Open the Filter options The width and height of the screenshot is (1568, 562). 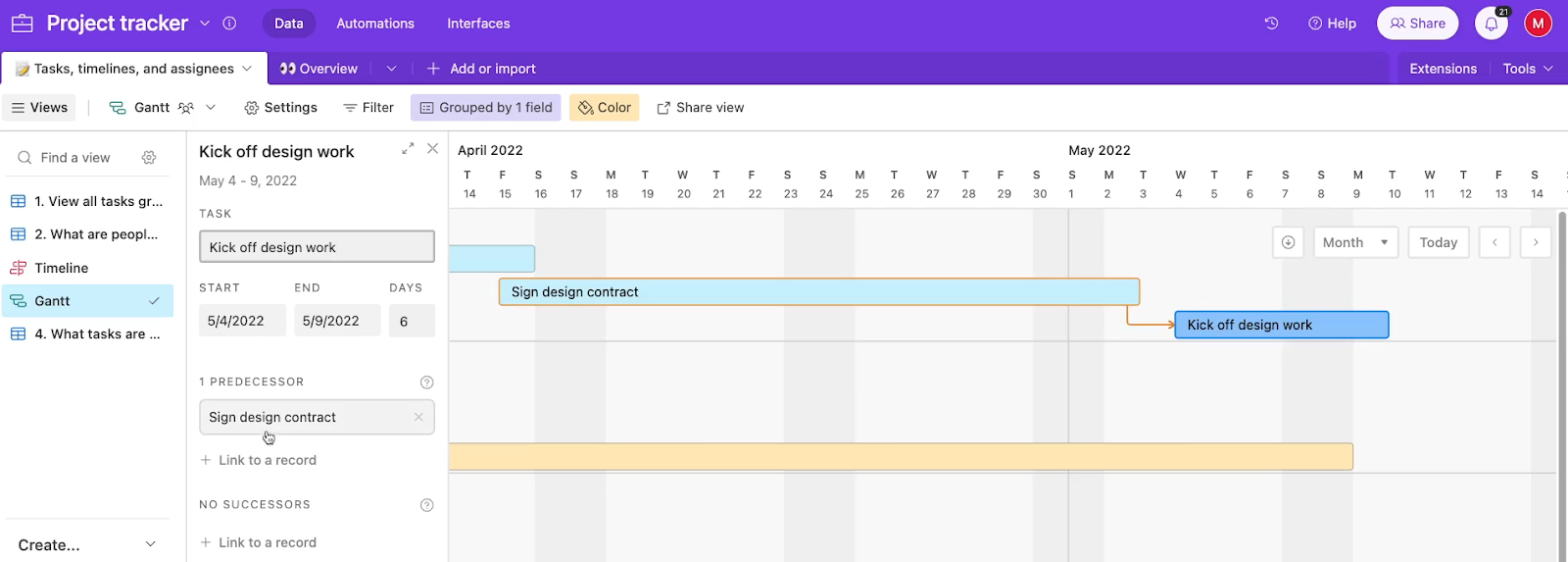coord(368,108)
